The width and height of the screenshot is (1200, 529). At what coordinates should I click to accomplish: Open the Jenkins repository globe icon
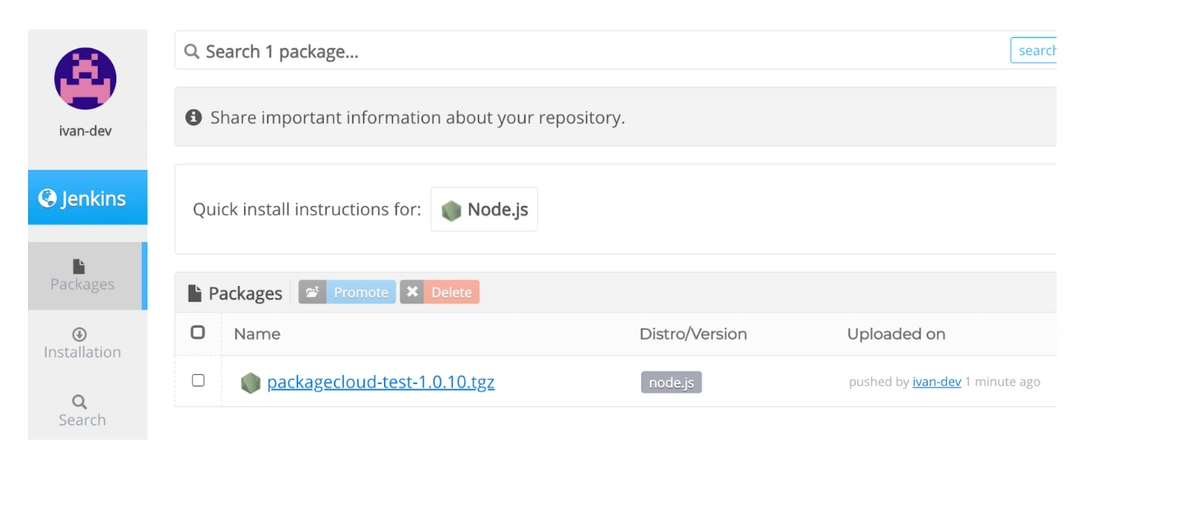(47, 198)
